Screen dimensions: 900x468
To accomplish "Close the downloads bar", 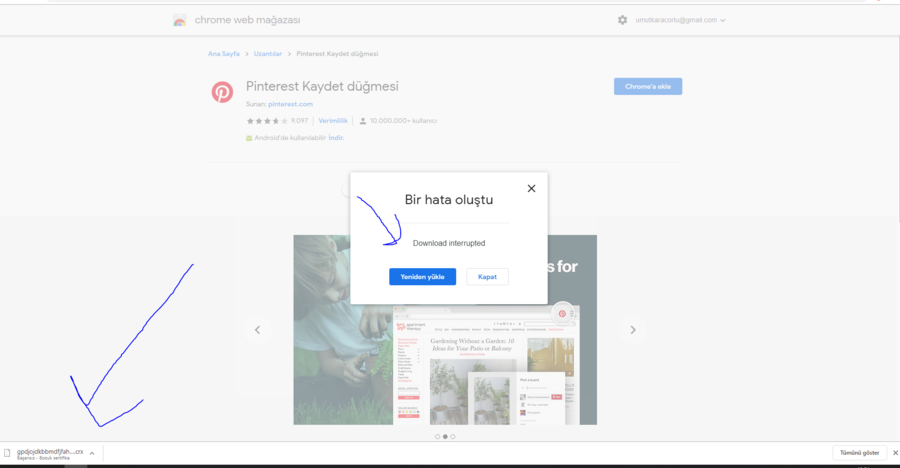I will click(x=895, y=453).
